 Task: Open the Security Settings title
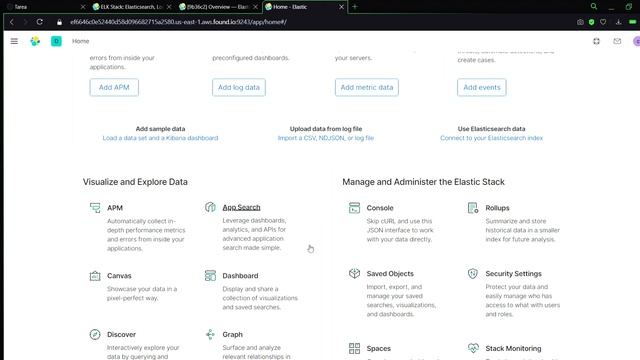[x=513, y=273]
